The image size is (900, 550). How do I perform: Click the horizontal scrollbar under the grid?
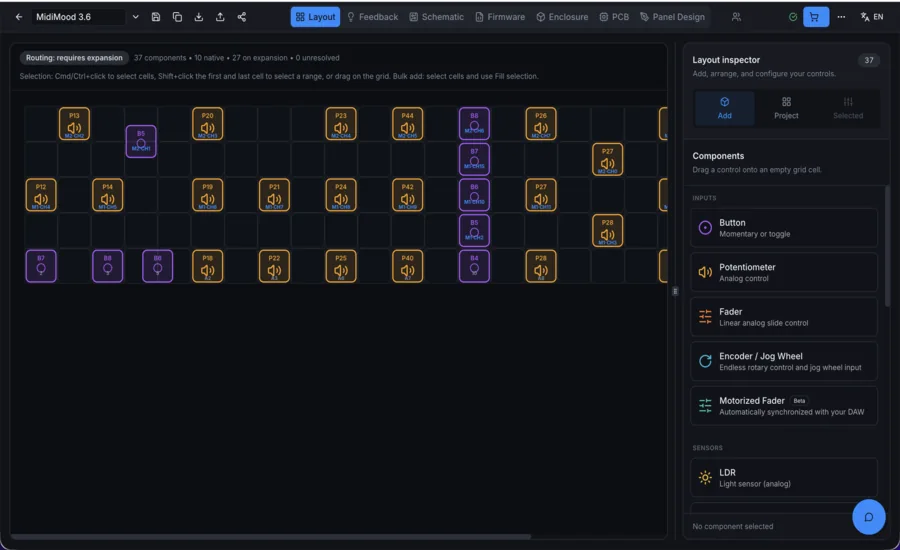(x=271, y=537)
